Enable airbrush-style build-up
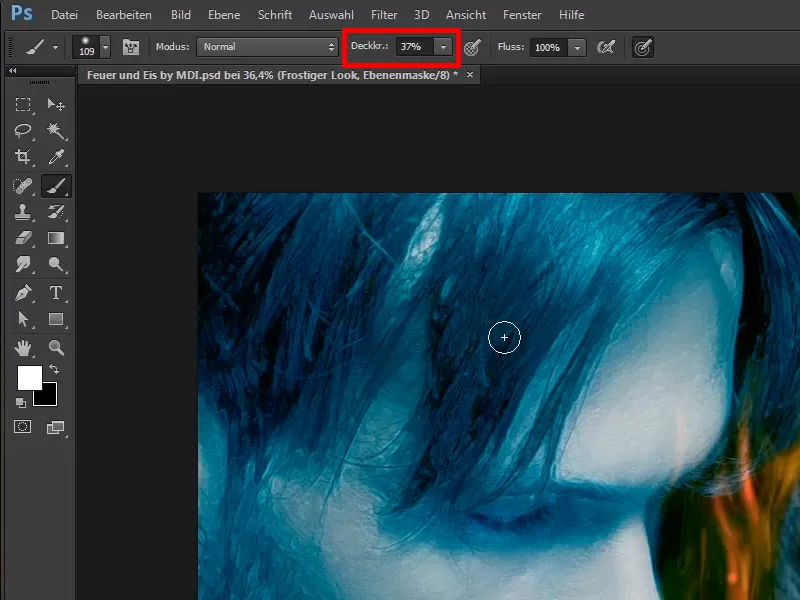800x600 pixels. pos(606,47)
